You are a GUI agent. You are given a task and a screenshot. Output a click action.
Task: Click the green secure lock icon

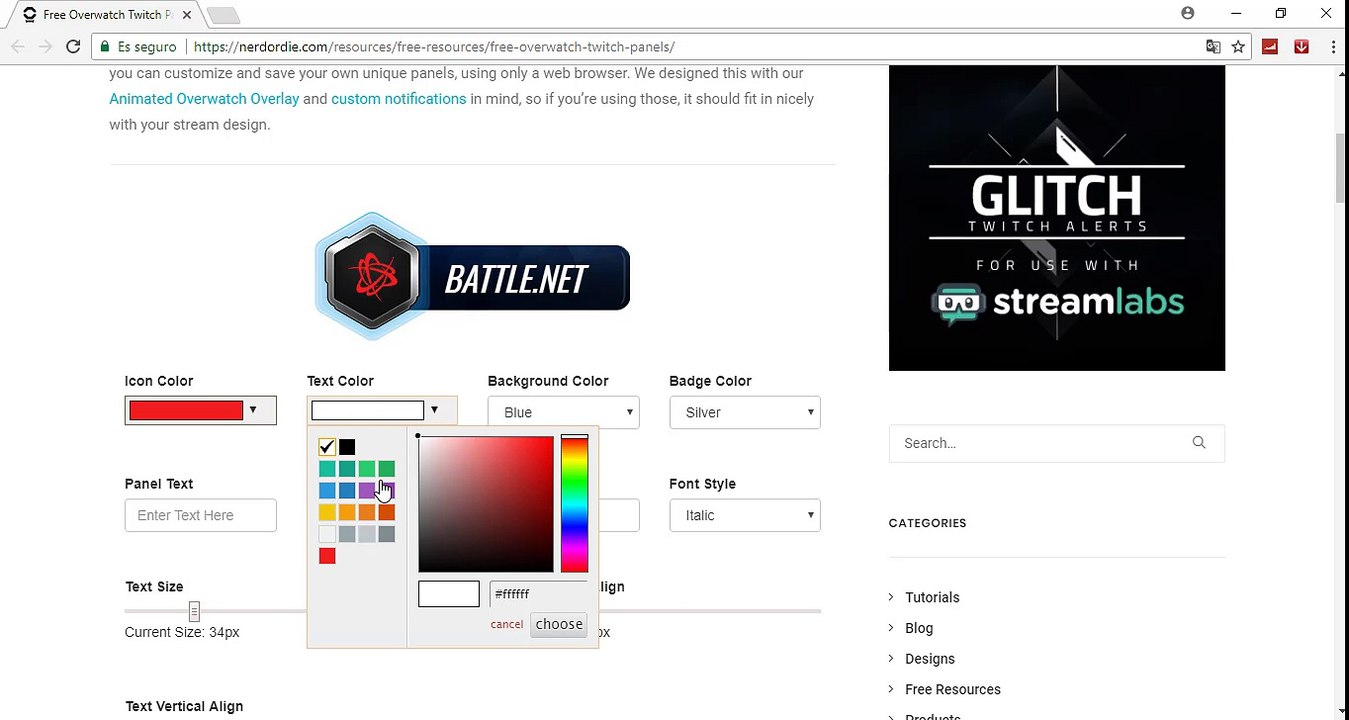[x=105, y=47]
